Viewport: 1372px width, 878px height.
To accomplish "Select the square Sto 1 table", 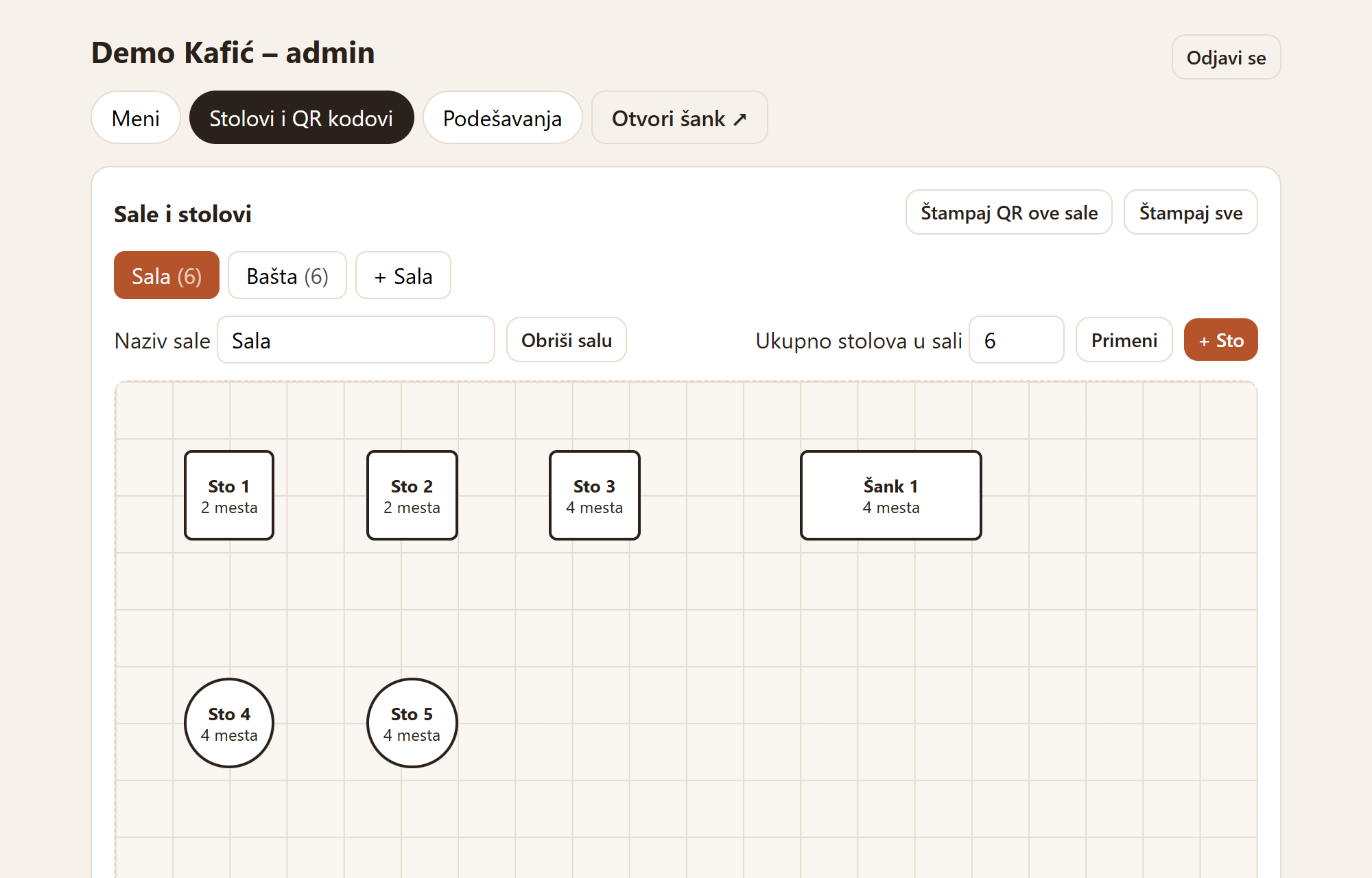I will [229, 495].
